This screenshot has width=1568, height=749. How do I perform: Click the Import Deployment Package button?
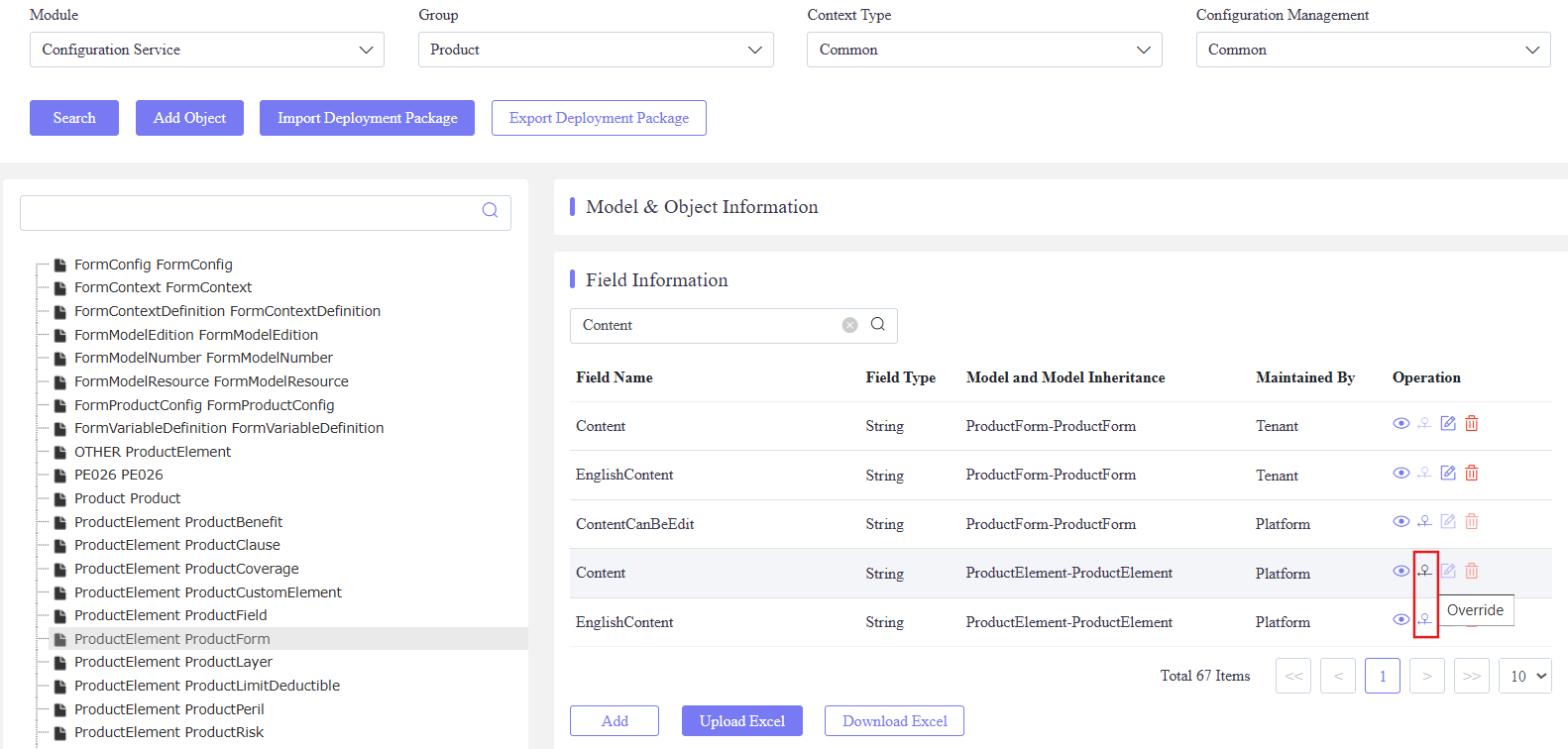click(367, 118)
